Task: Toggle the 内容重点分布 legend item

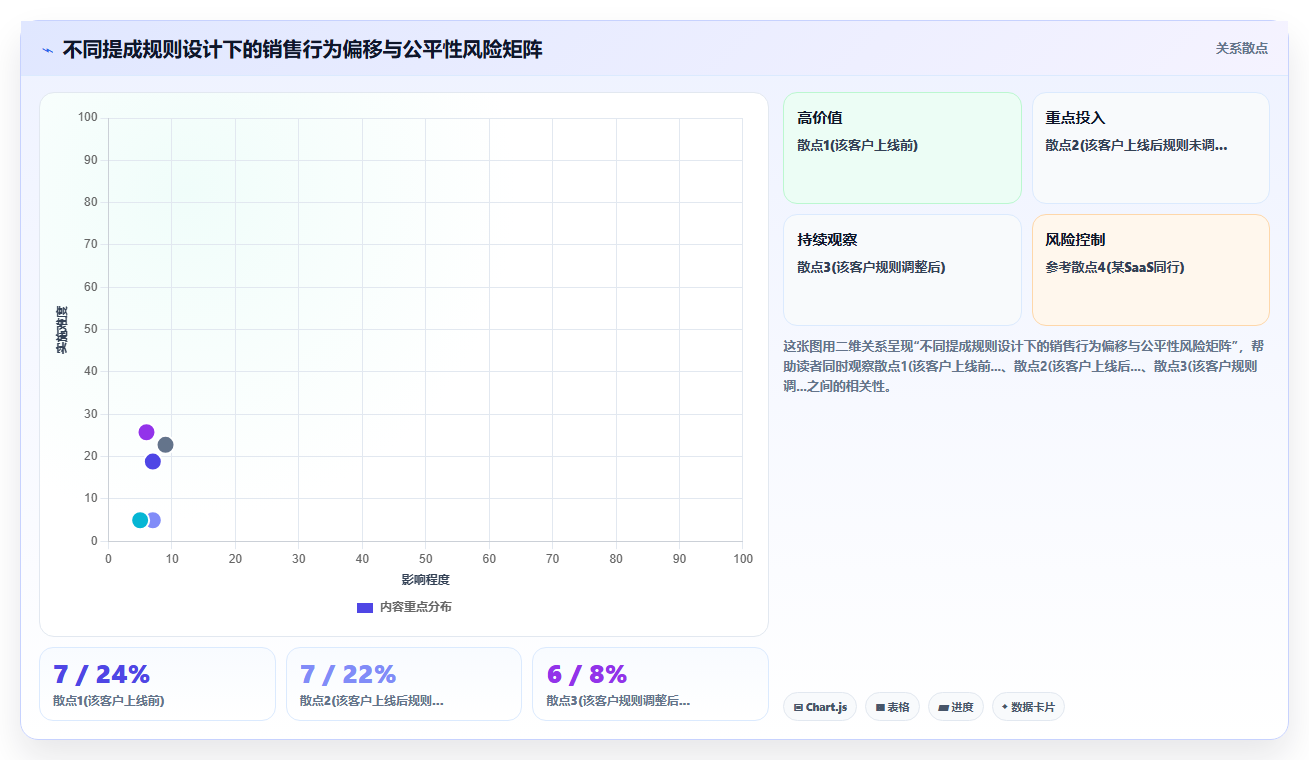Action: pos(404,607)
